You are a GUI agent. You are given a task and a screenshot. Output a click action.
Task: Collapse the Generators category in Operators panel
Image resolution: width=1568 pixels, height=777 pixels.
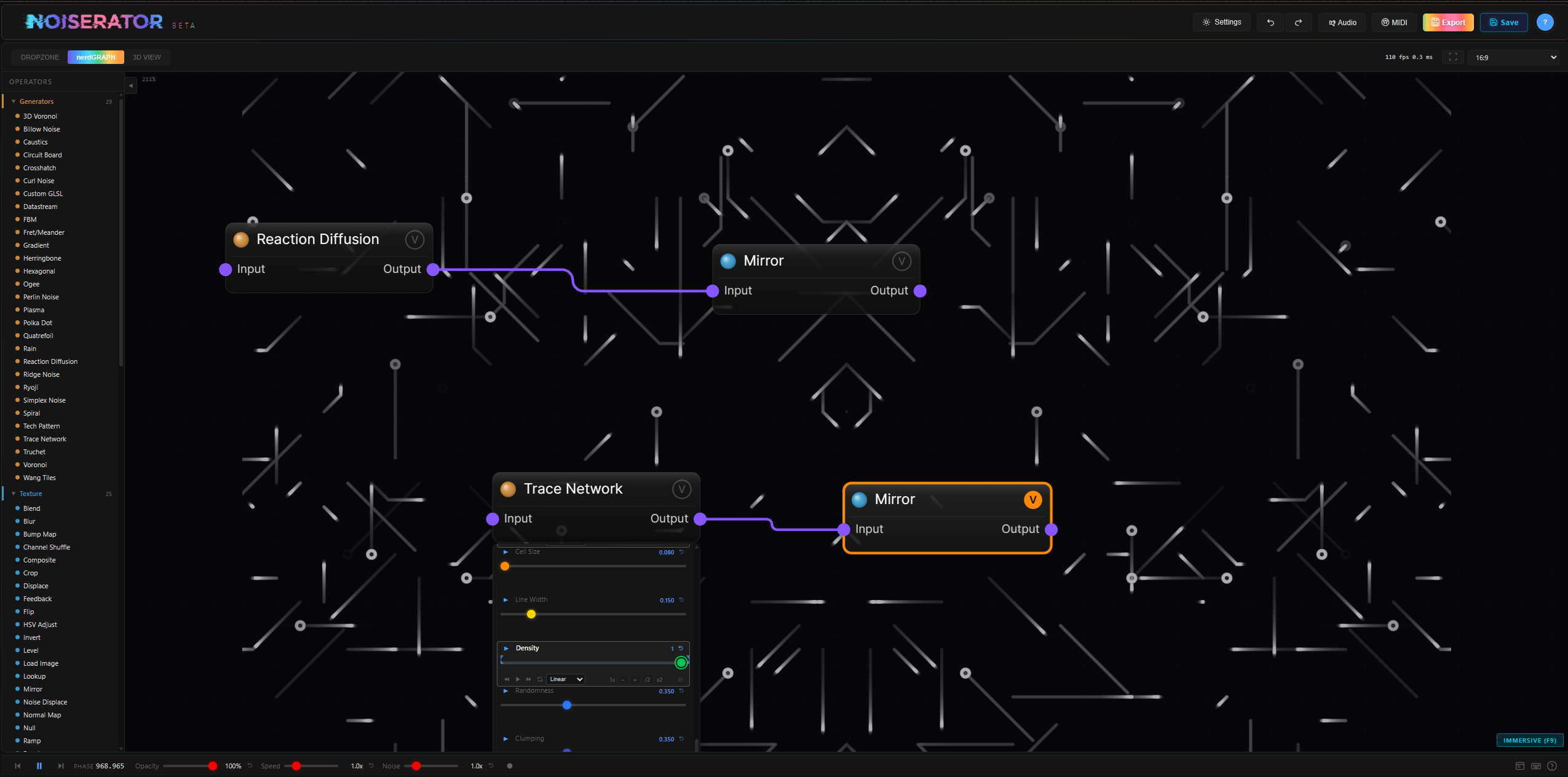14,101
